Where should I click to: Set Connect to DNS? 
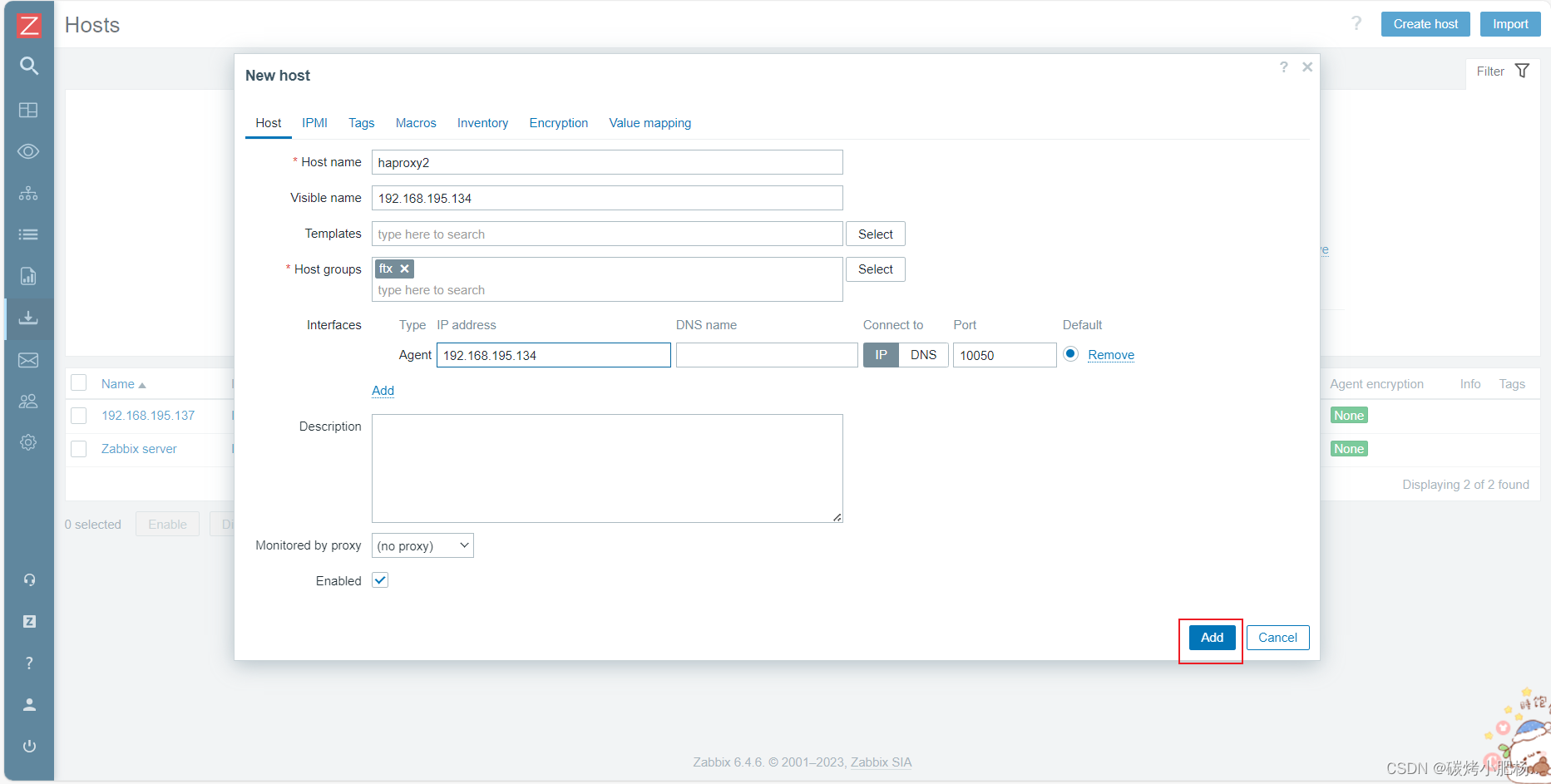click(x=923, y=355)
